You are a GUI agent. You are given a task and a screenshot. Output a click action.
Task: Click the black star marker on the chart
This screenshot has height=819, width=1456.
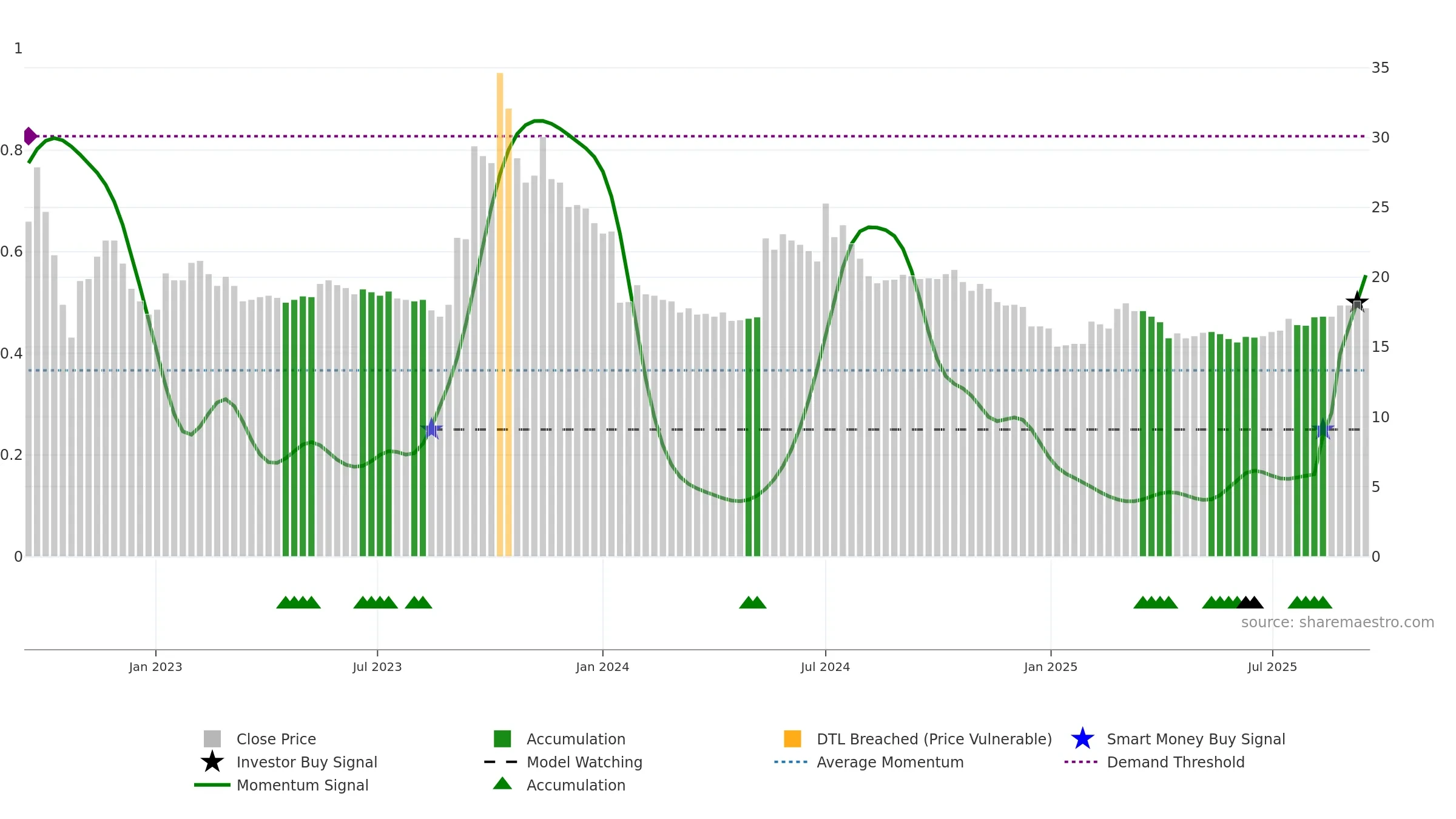(x=1357, y=301)
